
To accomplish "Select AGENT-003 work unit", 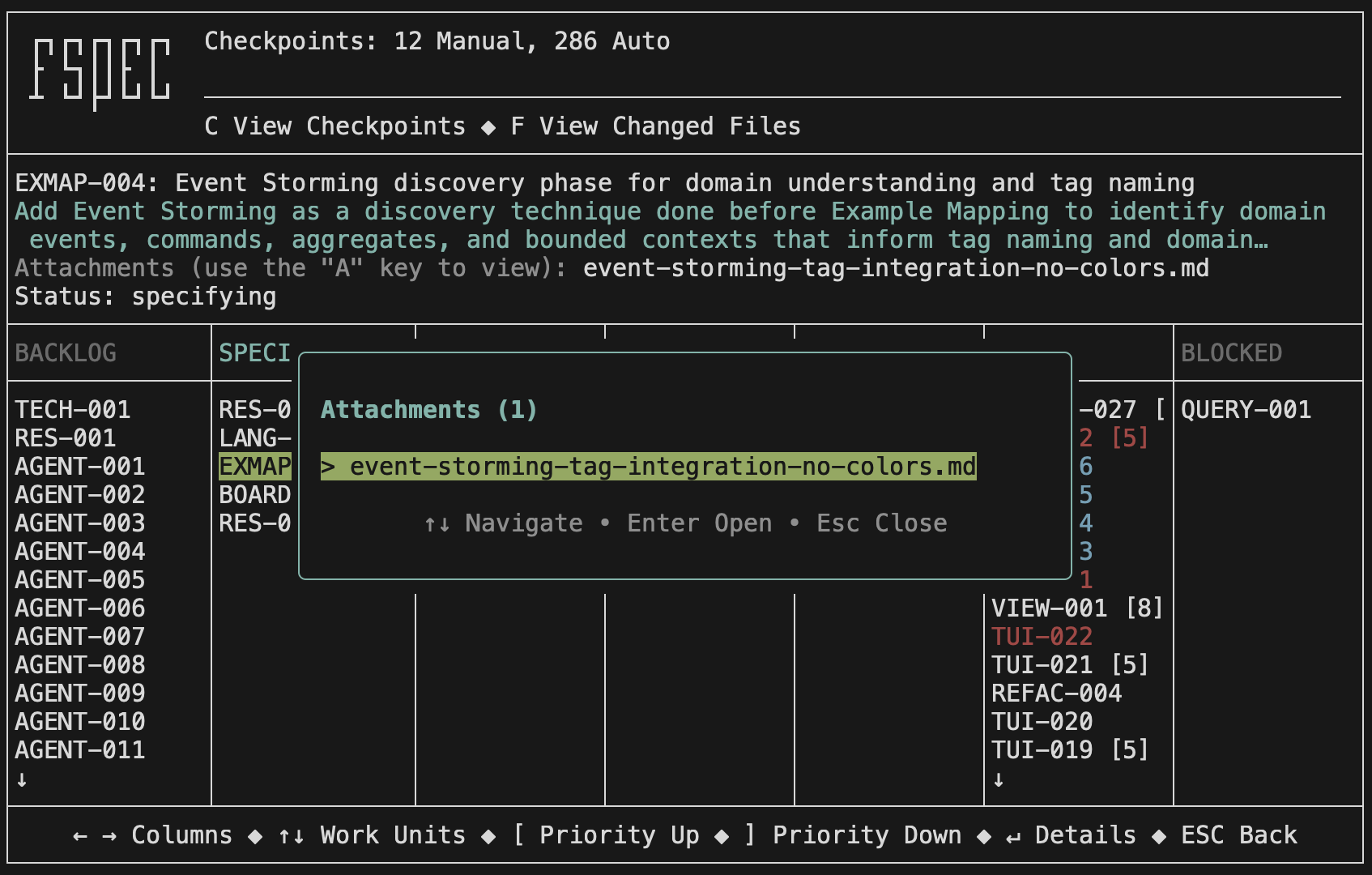I will pyautogui.click(x=80, y=523).
